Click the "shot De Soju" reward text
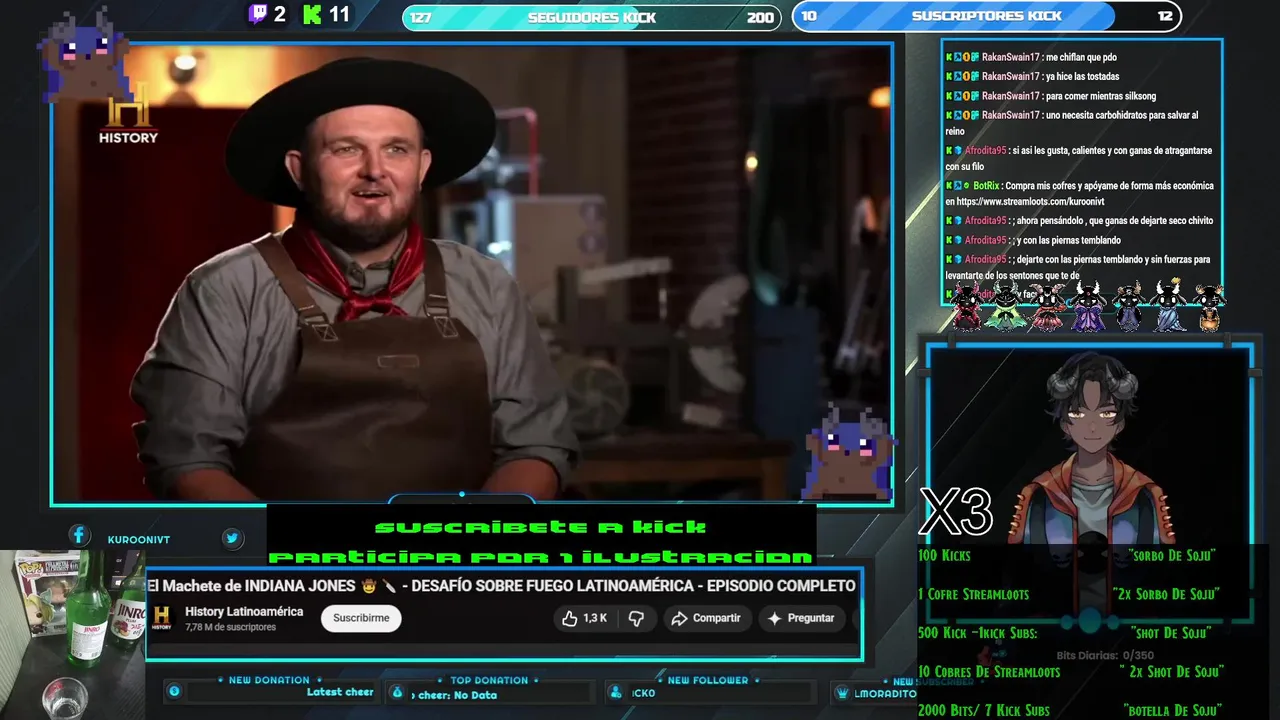Image resolution: width=1280 pixels, height=720 pixels. [x=1171, y=633]
